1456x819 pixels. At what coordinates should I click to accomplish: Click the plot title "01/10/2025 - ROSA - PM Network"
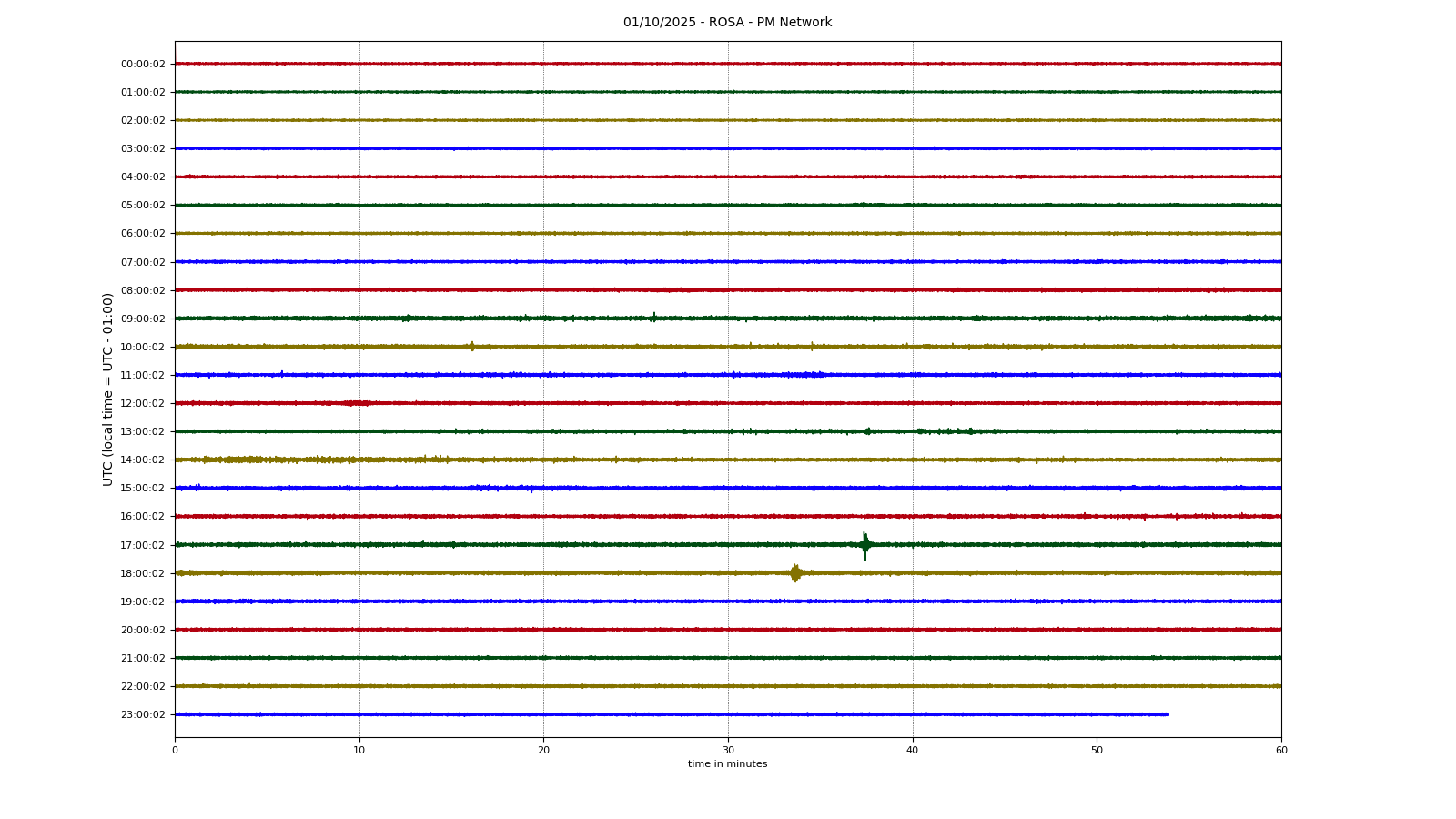[727, 23]
